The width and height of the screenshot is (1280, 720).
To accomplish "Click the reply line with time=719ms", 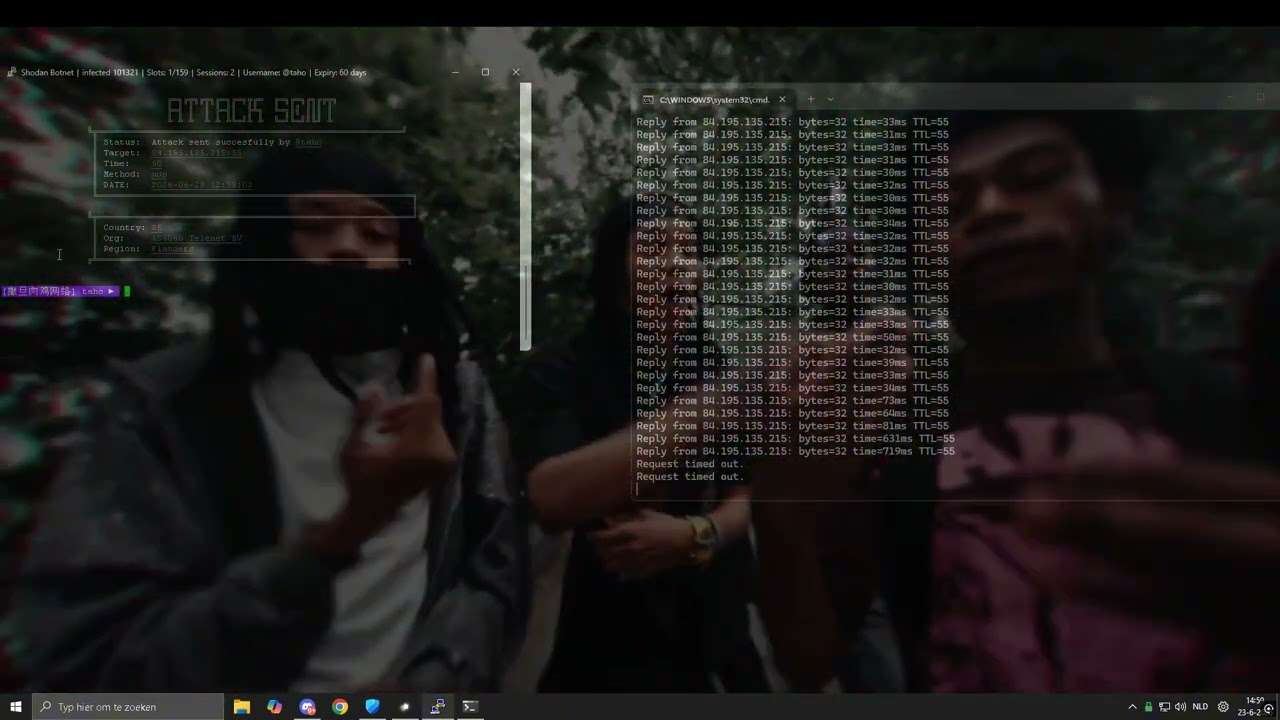I will pyautogui.click(x=795, y=452).
